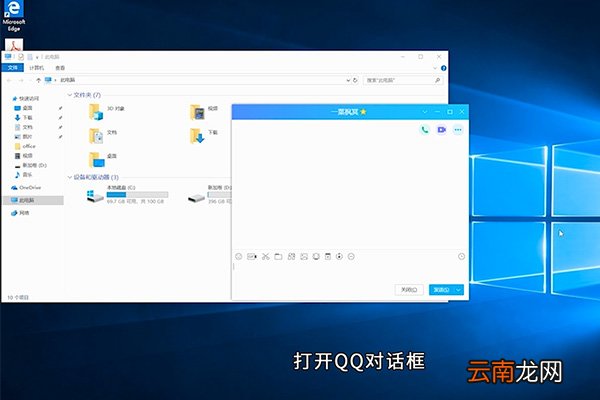
Task: Select 下载 in the navigation pane
Action: (x=24, y=118)
